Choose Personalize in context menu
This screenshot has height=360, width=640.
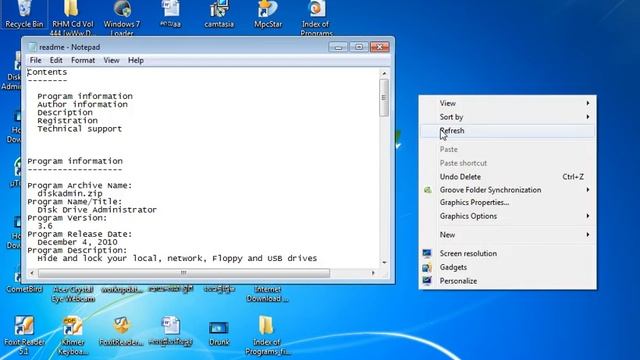pos(507,281)
